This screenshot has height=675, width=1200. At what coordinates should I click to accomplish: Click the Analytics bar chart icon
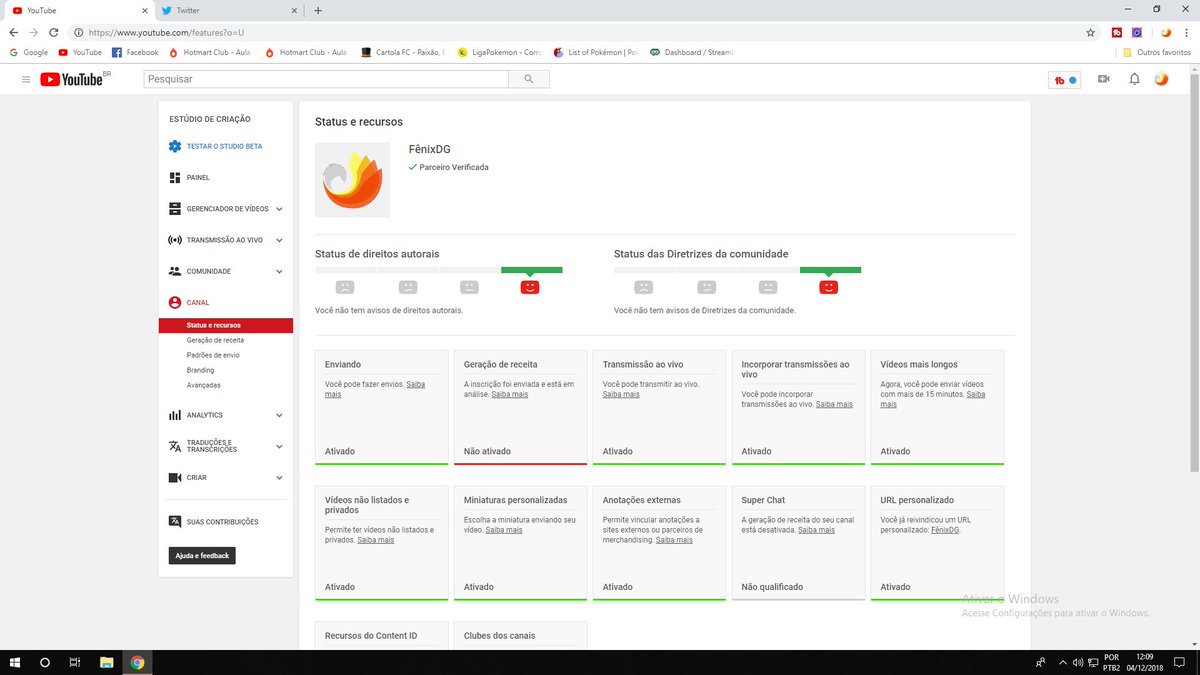(175, 415)
